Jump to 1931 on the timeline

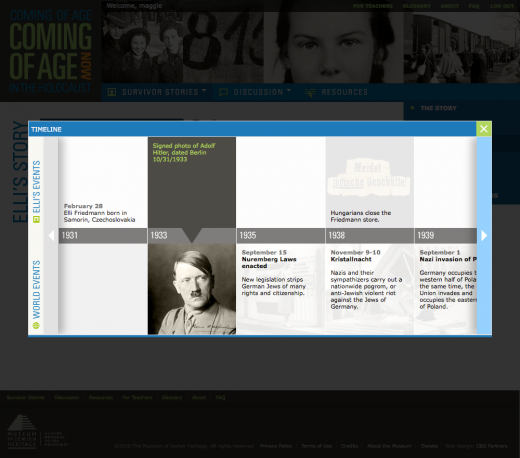coord(103,236)
